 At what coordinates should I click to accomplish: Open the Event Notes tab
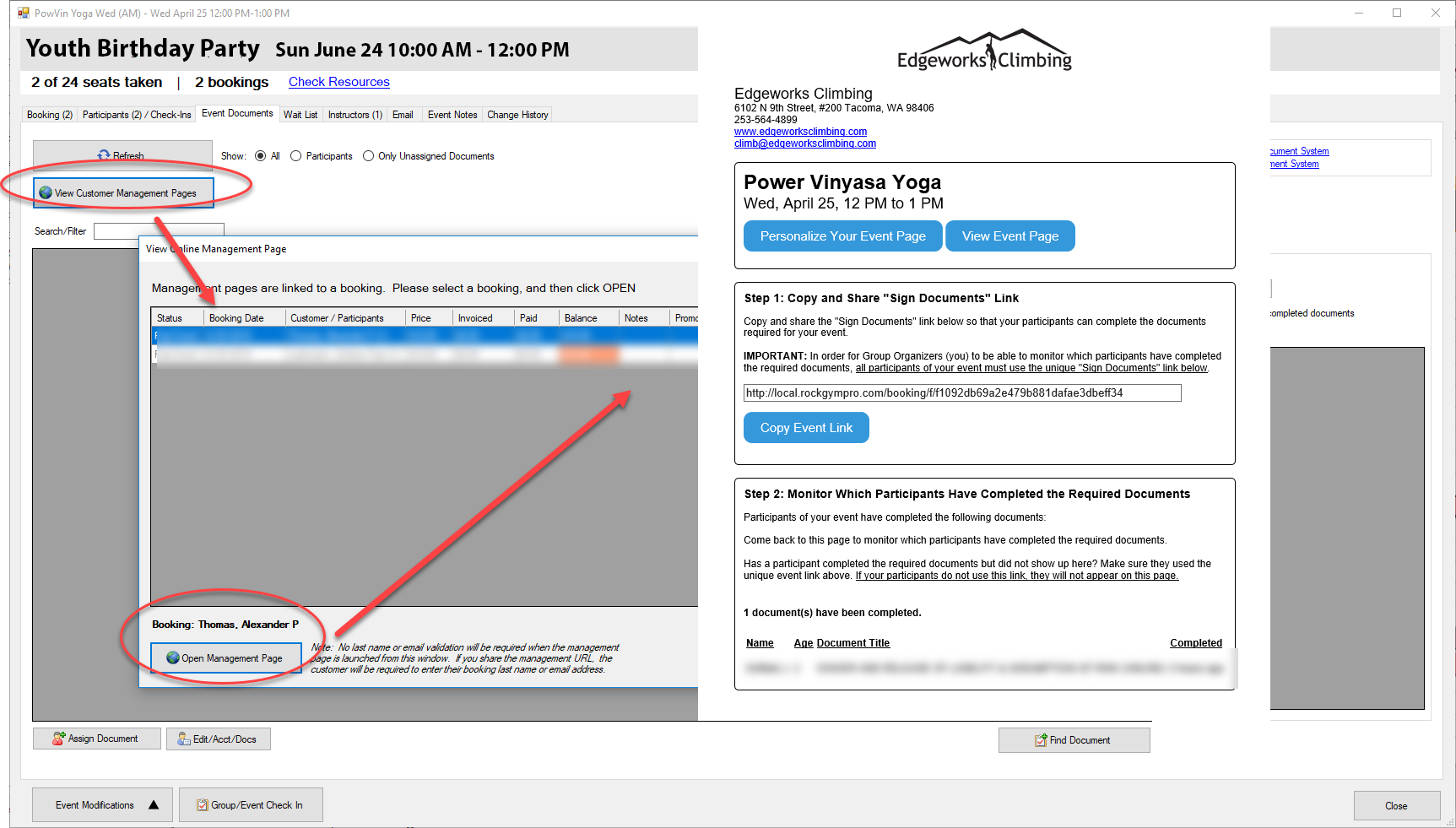(x=452, y=115)
